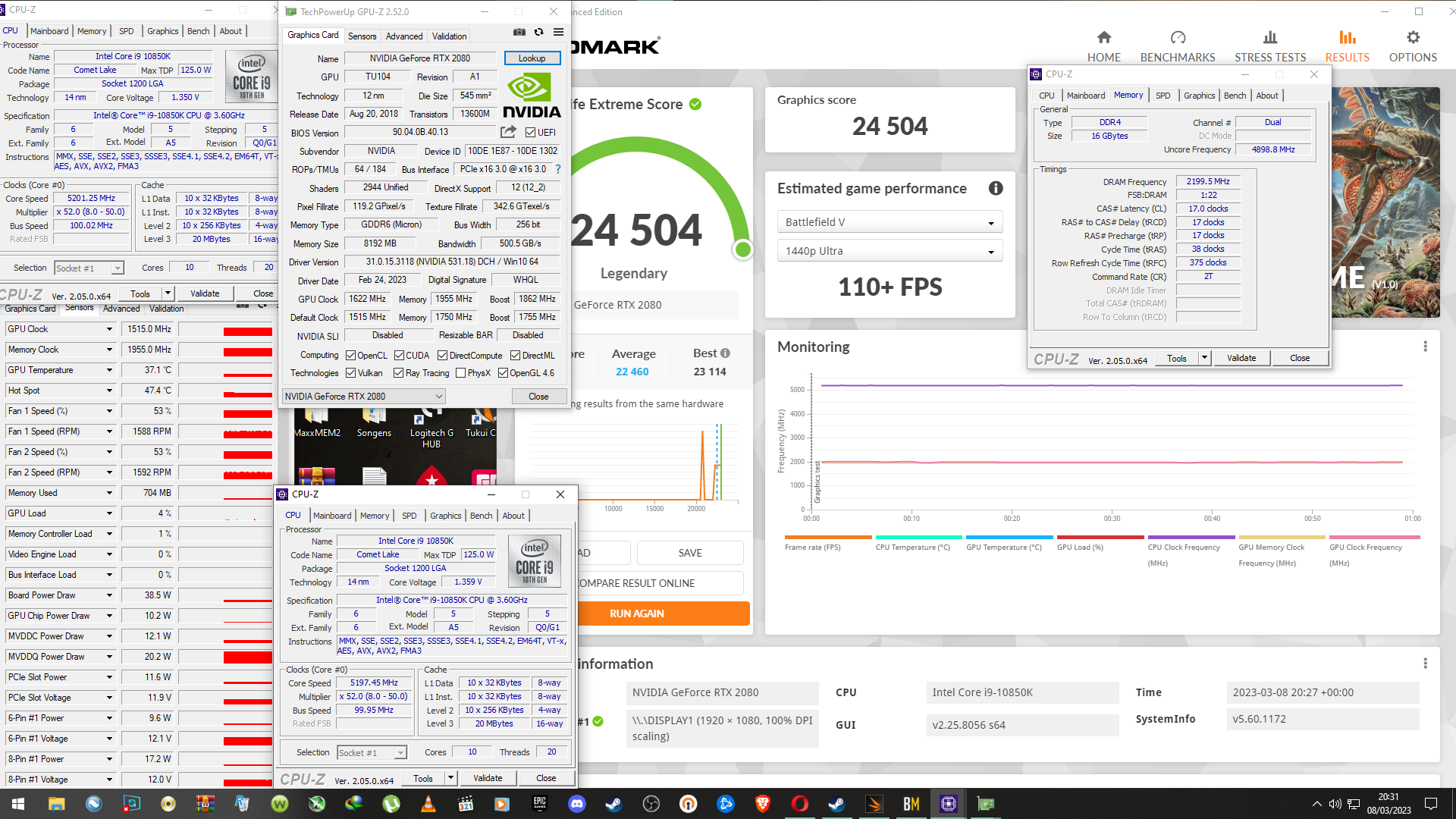Open Epic Games Launcher taskbar icon

coord(540,804)
